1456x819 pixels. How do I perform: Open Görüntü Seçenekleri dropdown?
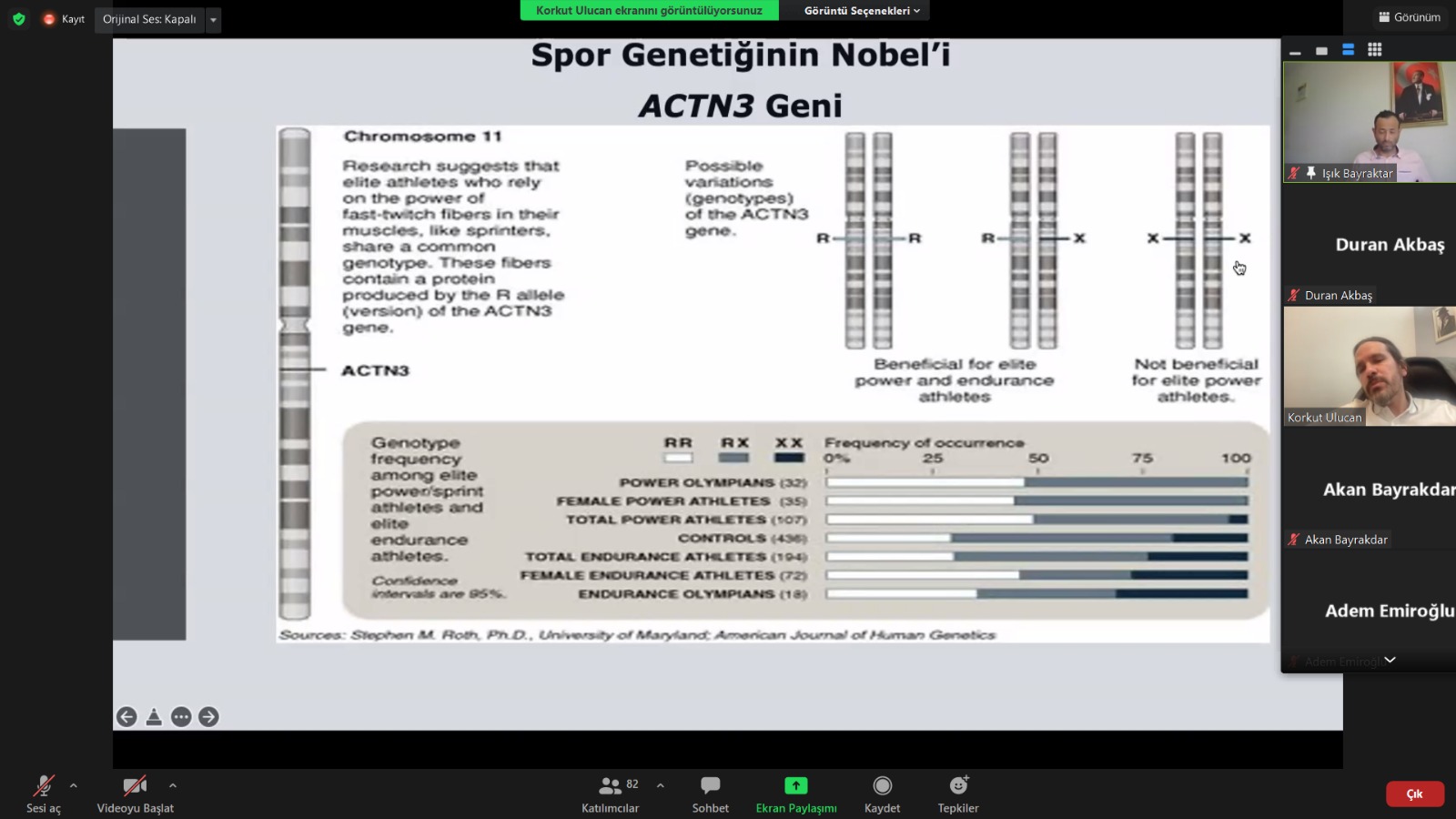pos(861,11)
